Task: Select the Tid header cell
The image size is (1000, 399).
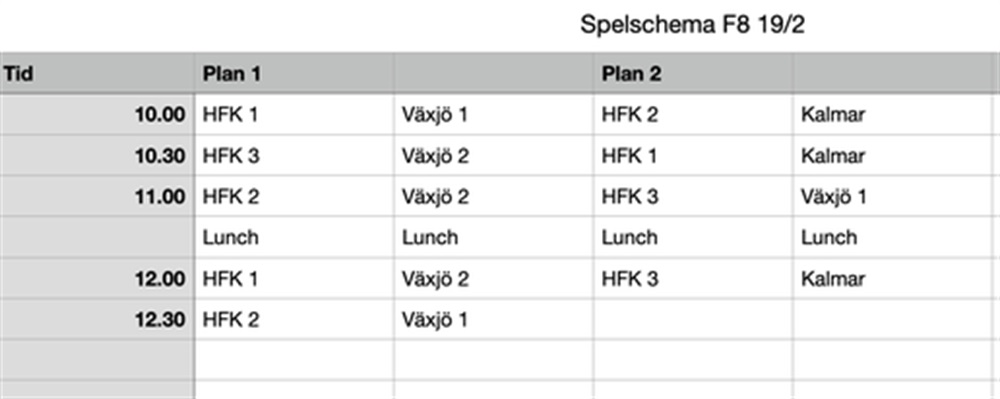Action: (97, 74)
